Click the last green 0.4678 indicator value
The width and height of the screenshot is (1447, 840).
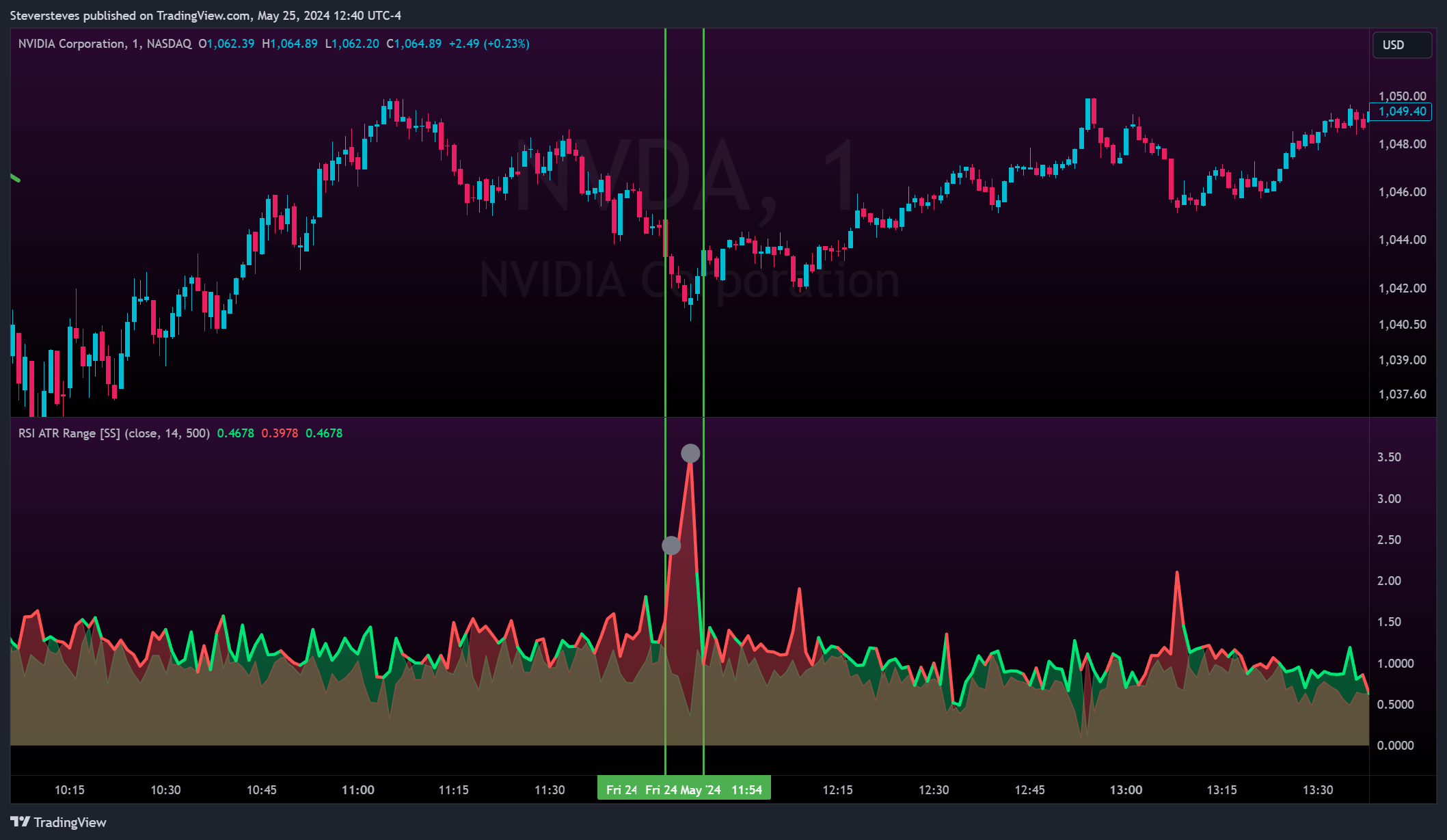[324, 433]
